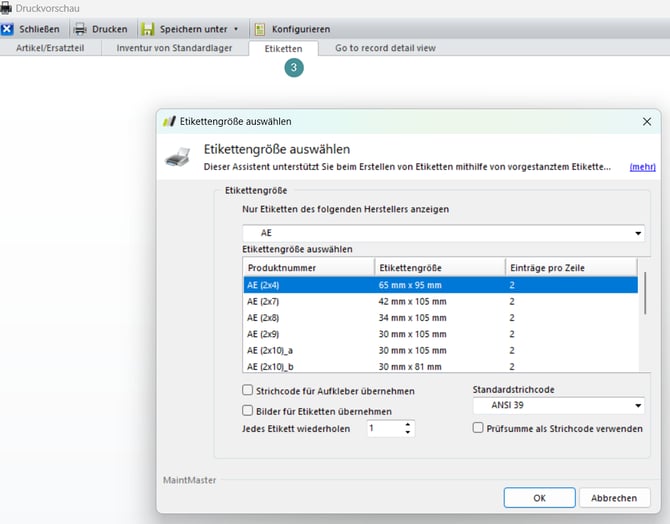
Task: Click the Speichern unter save icon
Action: click(148, 29)
